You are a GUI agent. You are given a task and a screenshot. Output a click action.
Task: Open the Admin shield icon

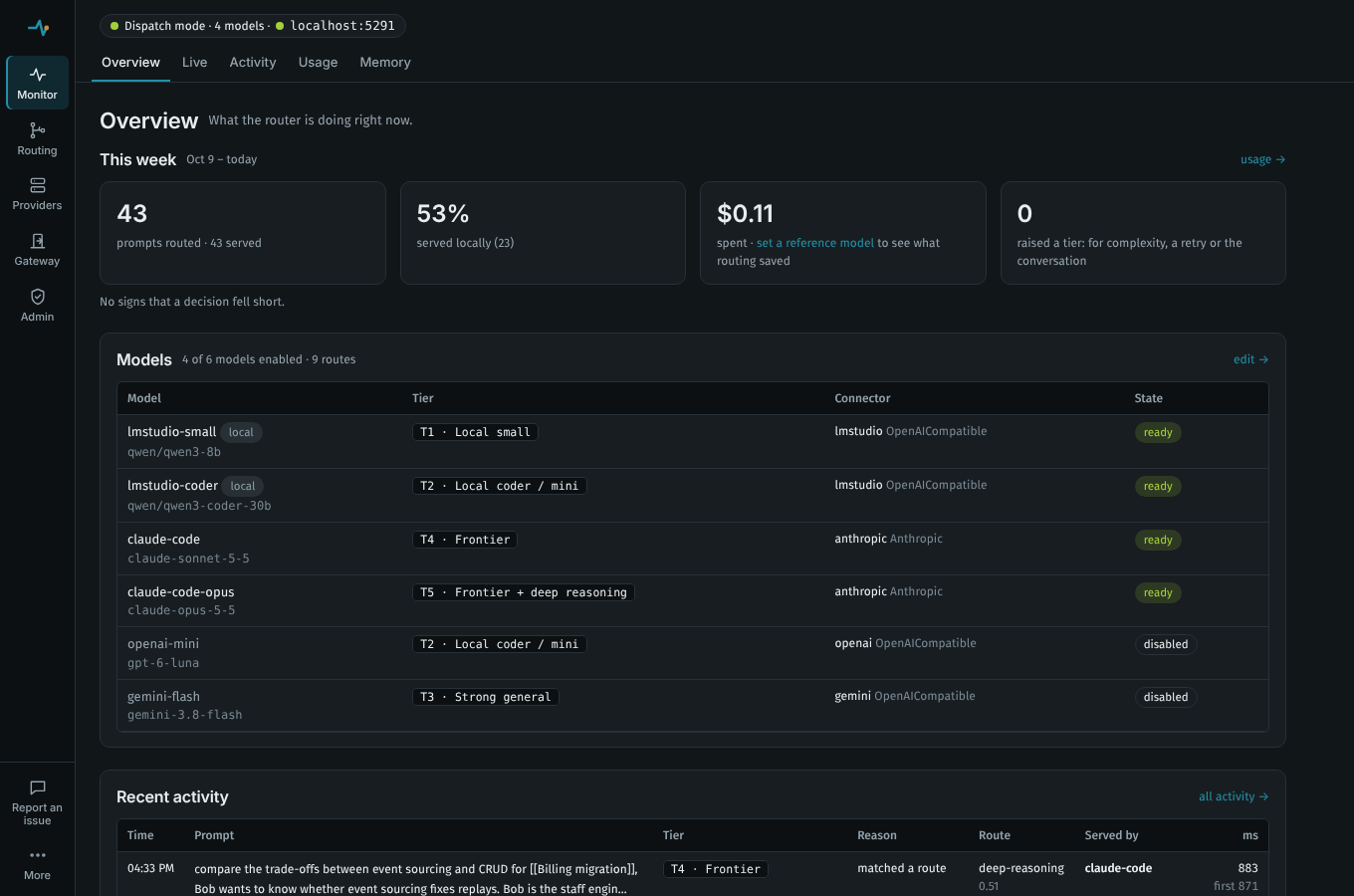[38, 297]
